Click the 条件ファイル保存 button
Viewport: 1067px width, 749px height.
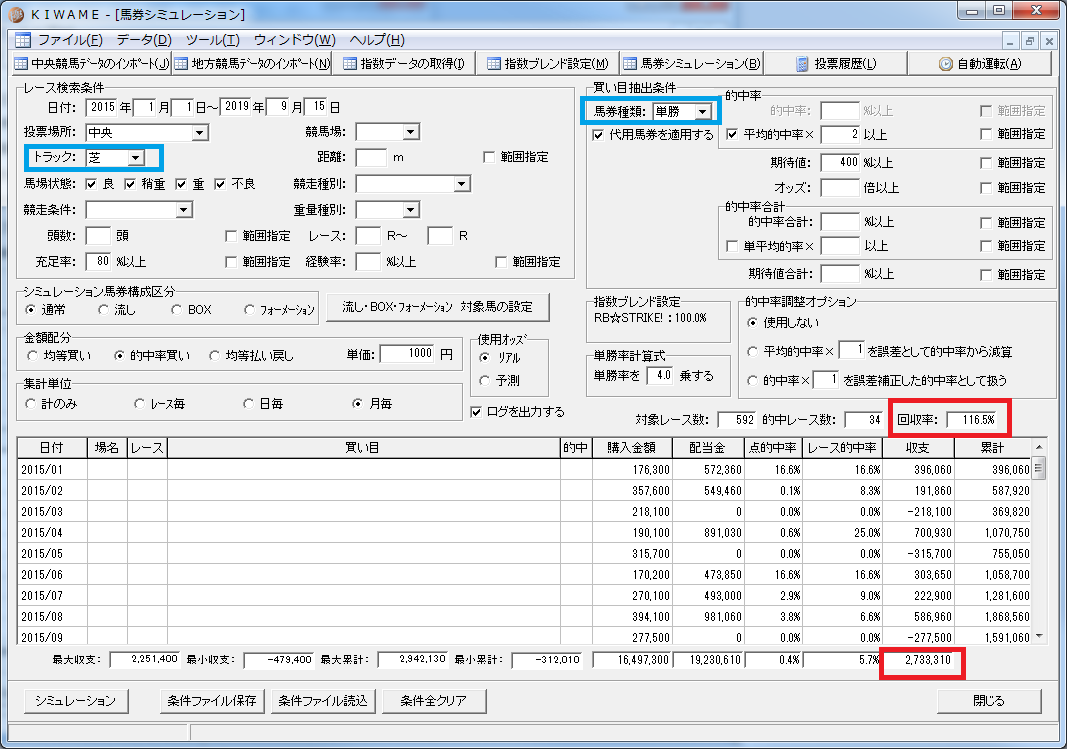(x=212, y=701)
